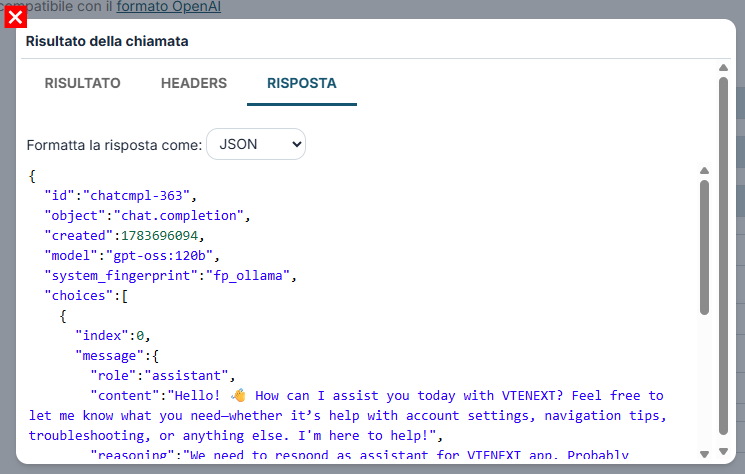Follow the formato OpenAI link
The height and width of the screenshot is (474, 745).
169,7
